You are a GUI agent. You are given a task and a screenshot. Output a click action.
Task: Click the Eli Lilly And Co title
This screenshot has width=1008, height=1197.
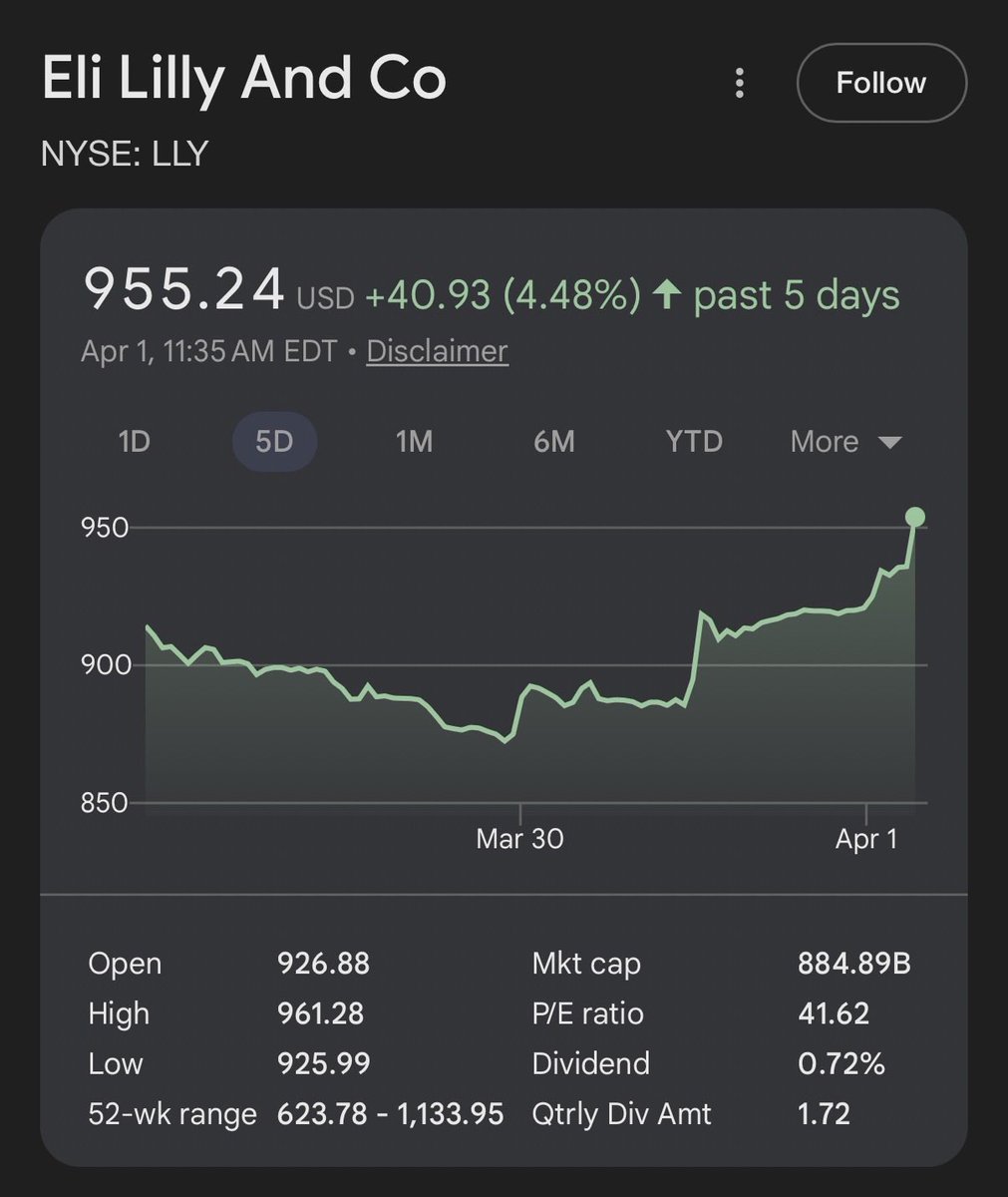point(243,80)
